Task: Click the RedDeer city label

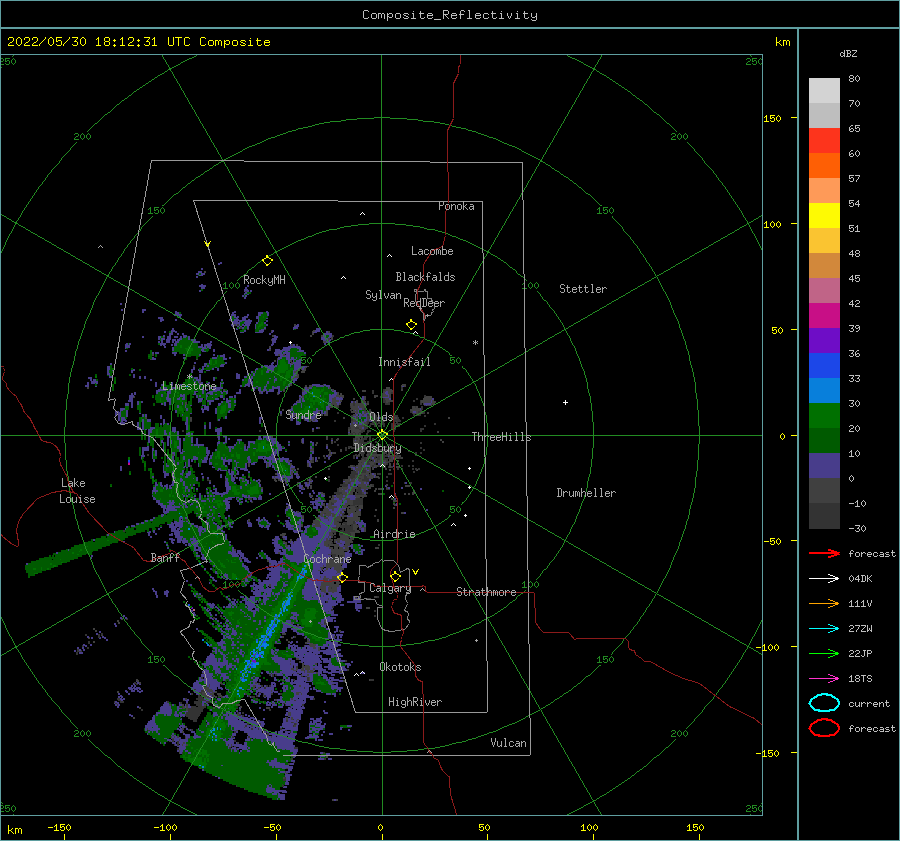Action: coord(424,303)
